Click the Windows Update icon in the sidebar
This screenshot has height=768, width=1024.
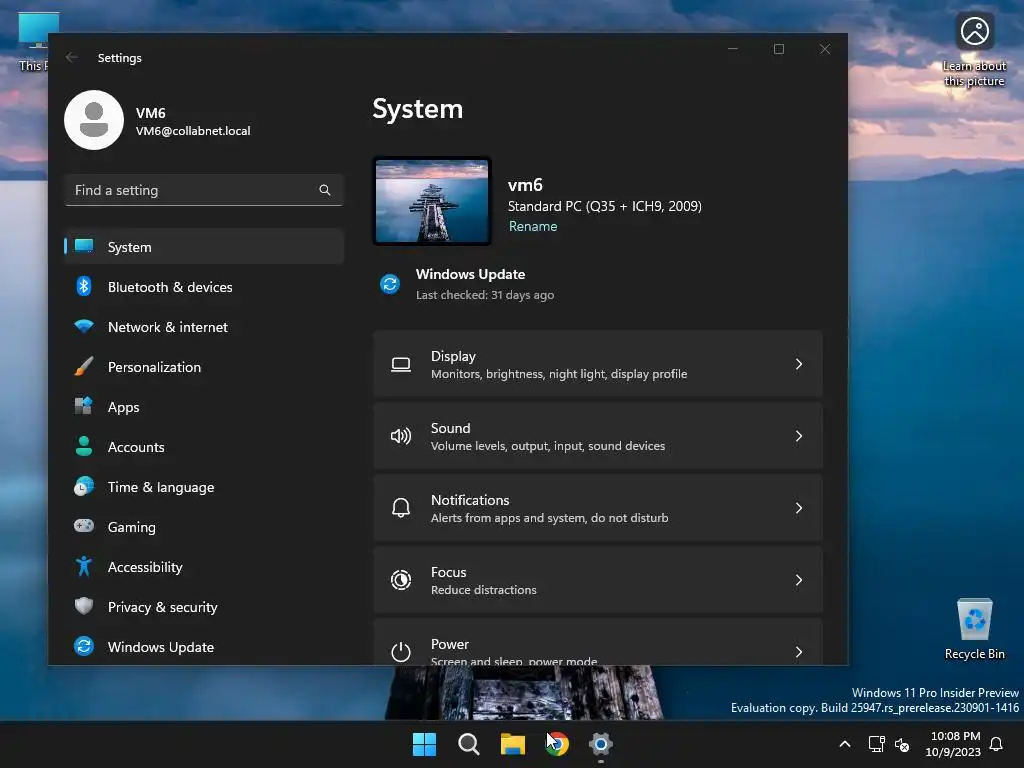coord(84,646)
